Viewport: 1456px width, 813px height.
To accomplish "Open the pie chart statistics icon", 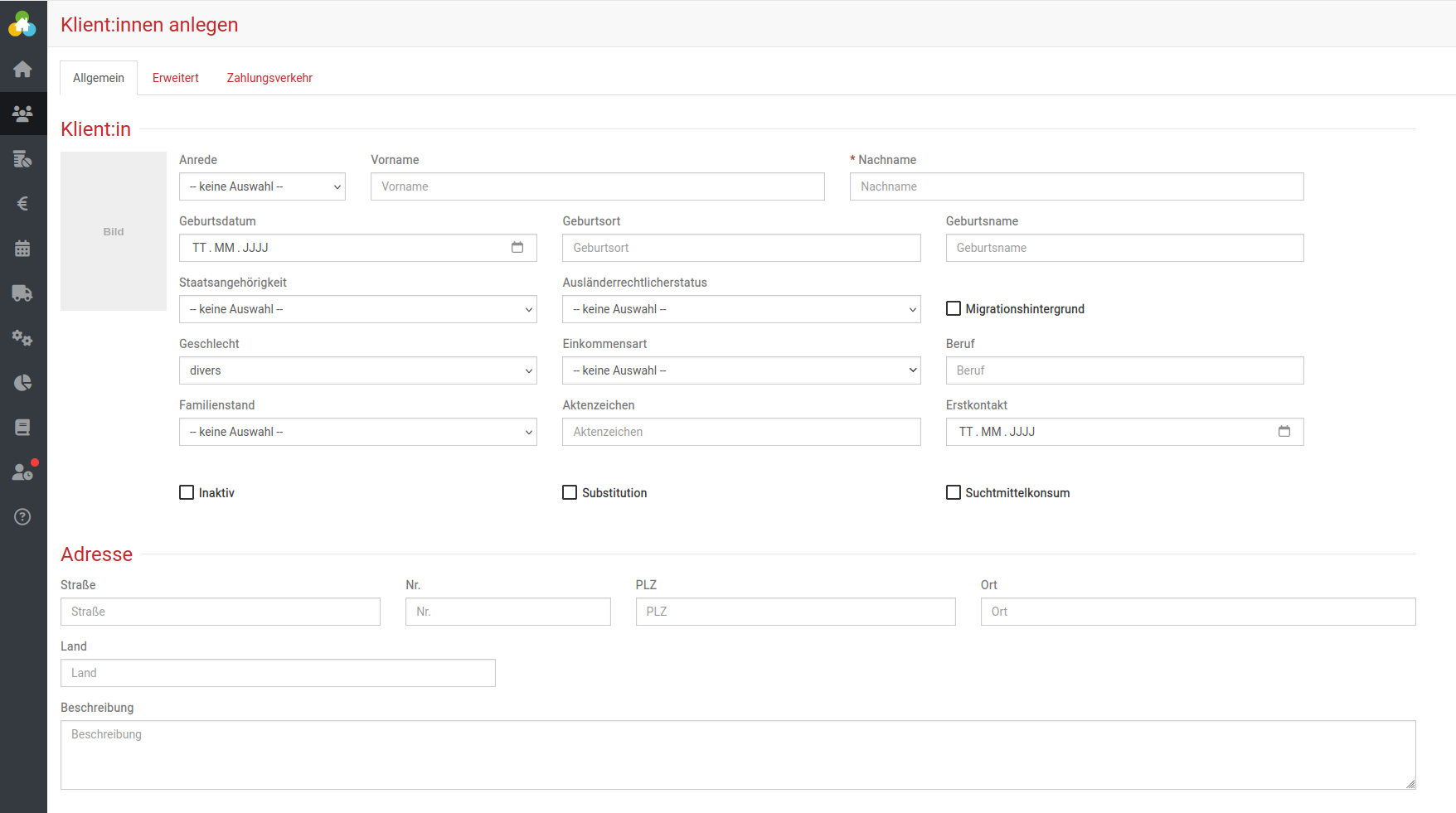I will [22, 383].
